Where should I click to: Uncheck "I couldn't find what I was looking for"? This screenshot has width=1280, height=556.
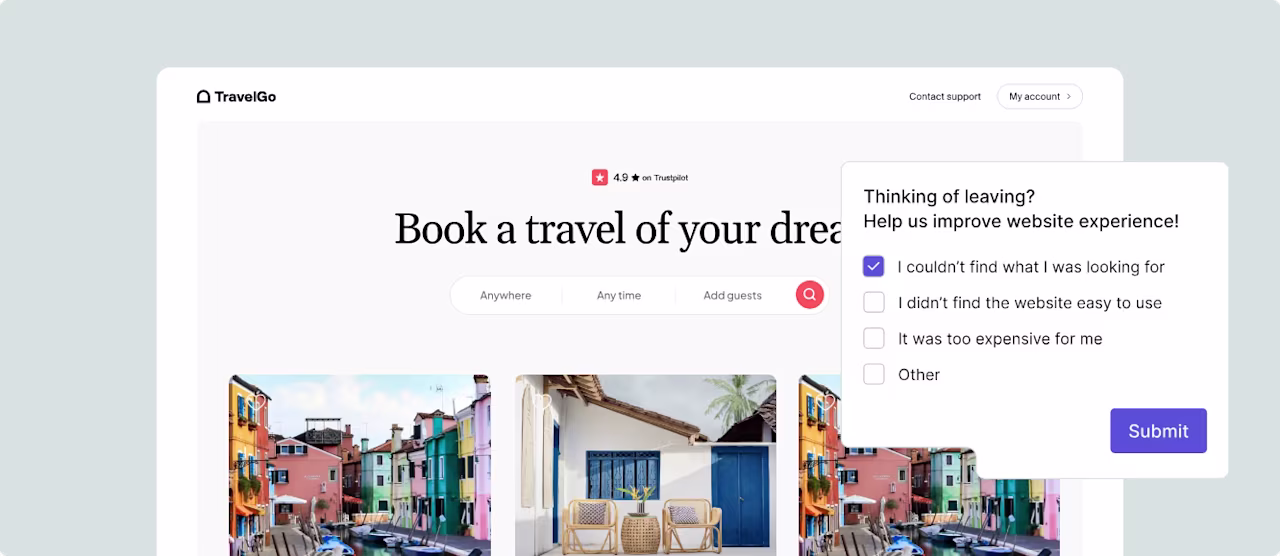[874, 266]
